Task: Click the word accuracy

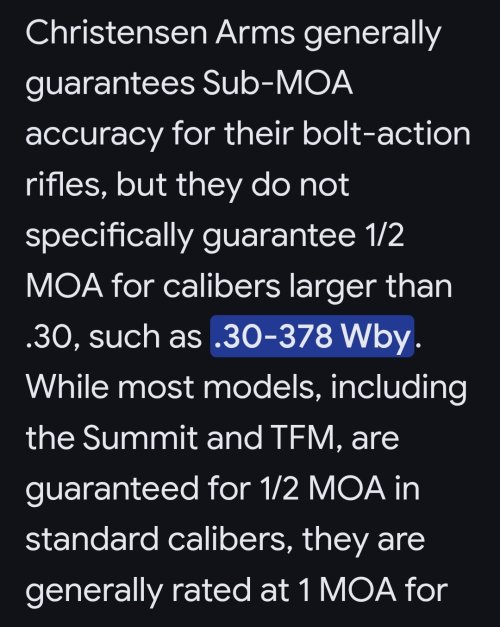Action: click(x=94, y=136)
